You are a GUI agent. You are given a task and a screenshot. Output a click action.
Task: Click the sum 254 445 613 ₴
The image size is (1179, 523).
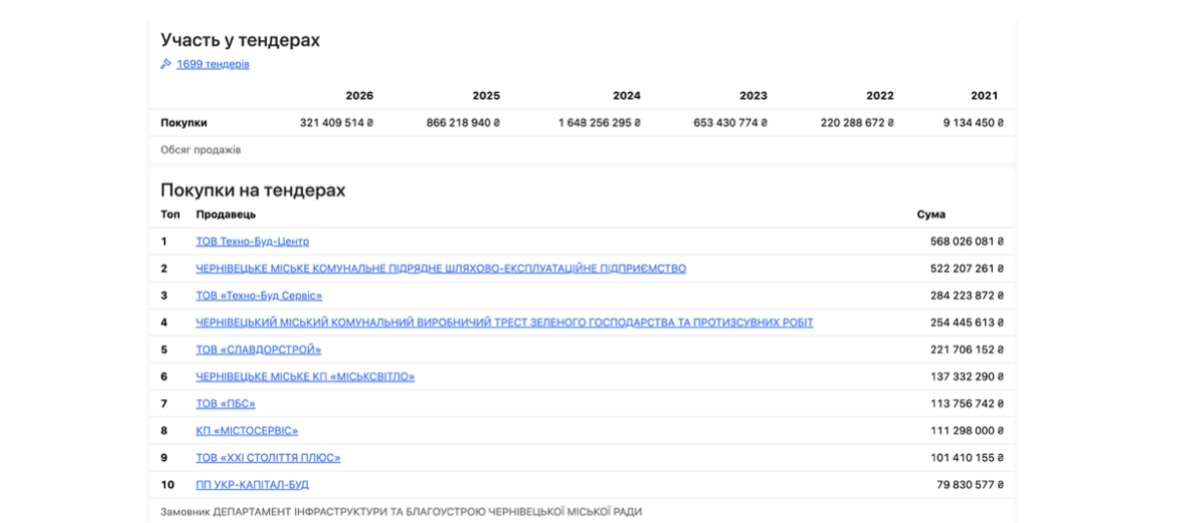(x=967, y=323)
